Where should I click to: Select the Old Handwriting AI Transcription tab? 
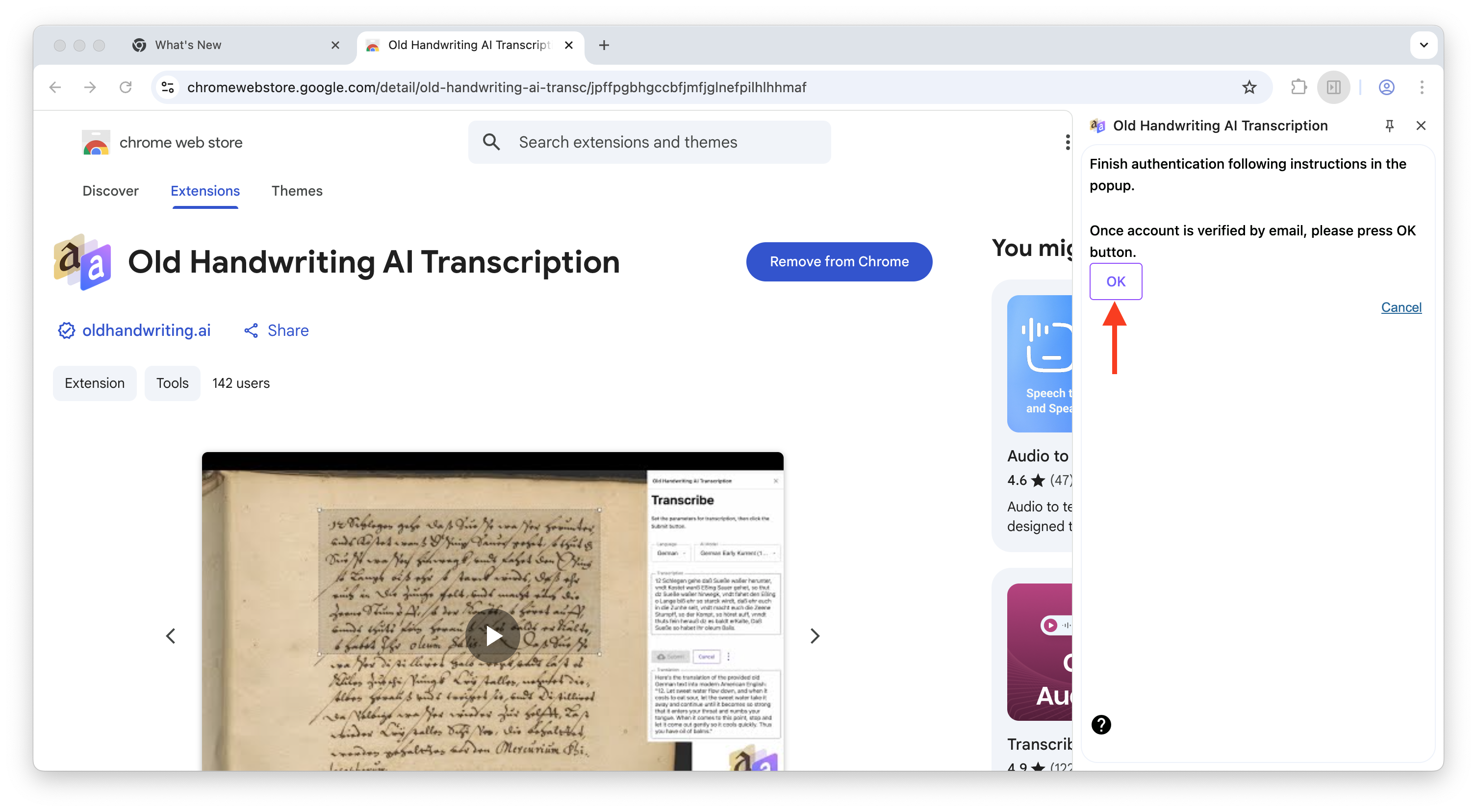click(470, 45)
